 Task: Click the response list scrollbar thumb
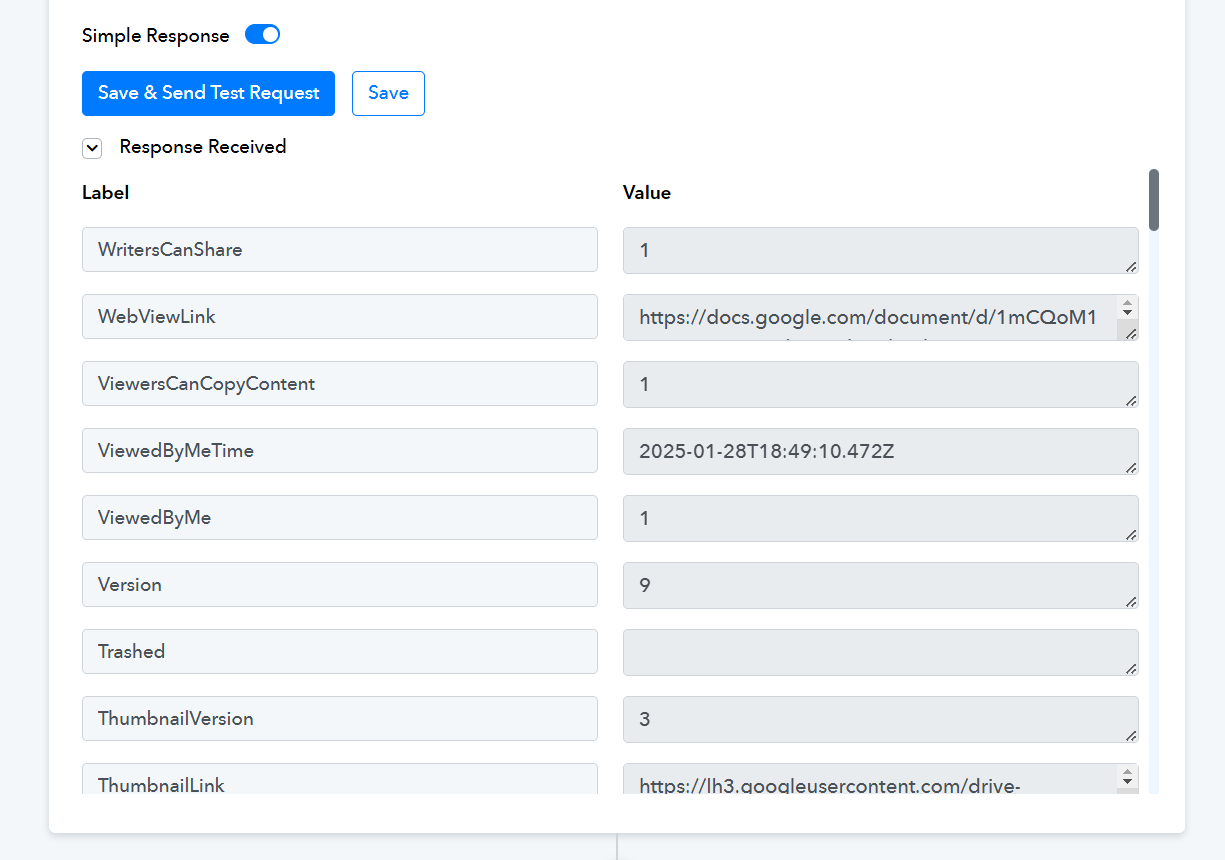(1154, 200)
